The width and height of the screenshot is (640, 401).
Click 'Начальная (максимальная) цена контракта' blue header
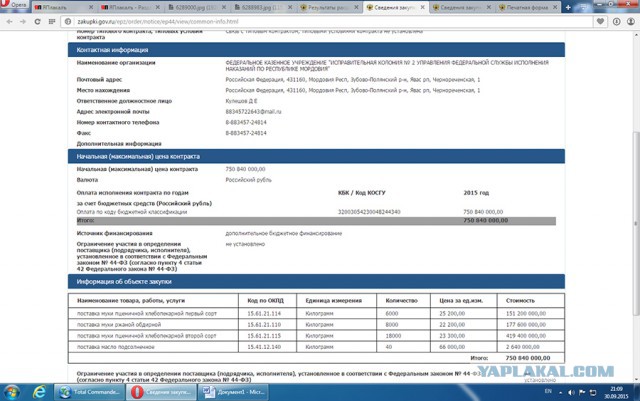point(316,156)
